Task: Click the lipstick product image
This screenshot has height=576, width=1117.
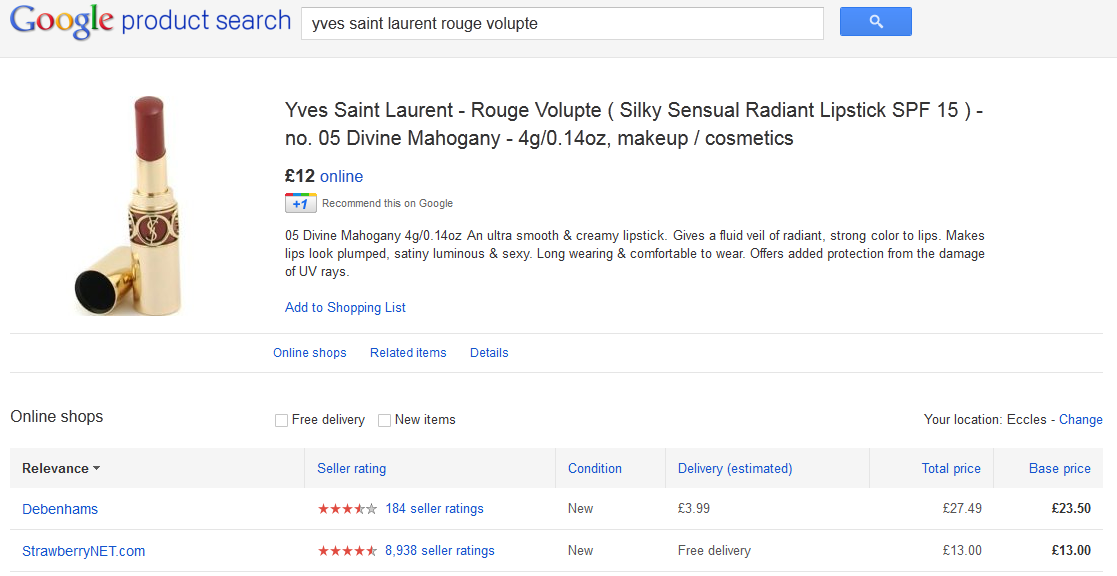Action: (x=127, y=204)
